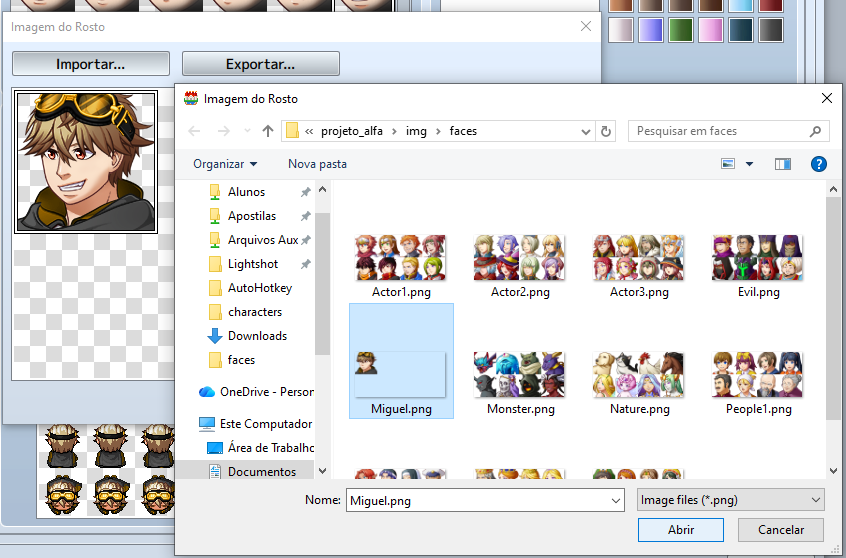Viewport: 846px width, 558px height.
Task: Click the Importar... button
Action: pyautogui.click(x=91, y=64)
